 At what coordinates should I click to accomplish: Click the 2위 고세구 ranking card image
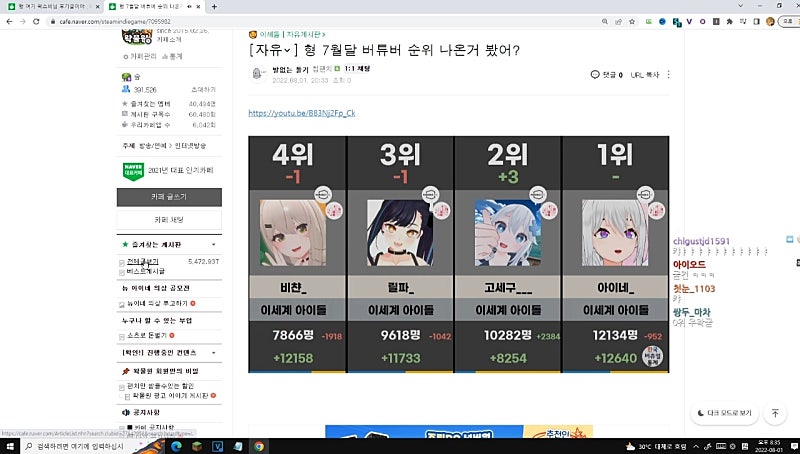[508, 233]
